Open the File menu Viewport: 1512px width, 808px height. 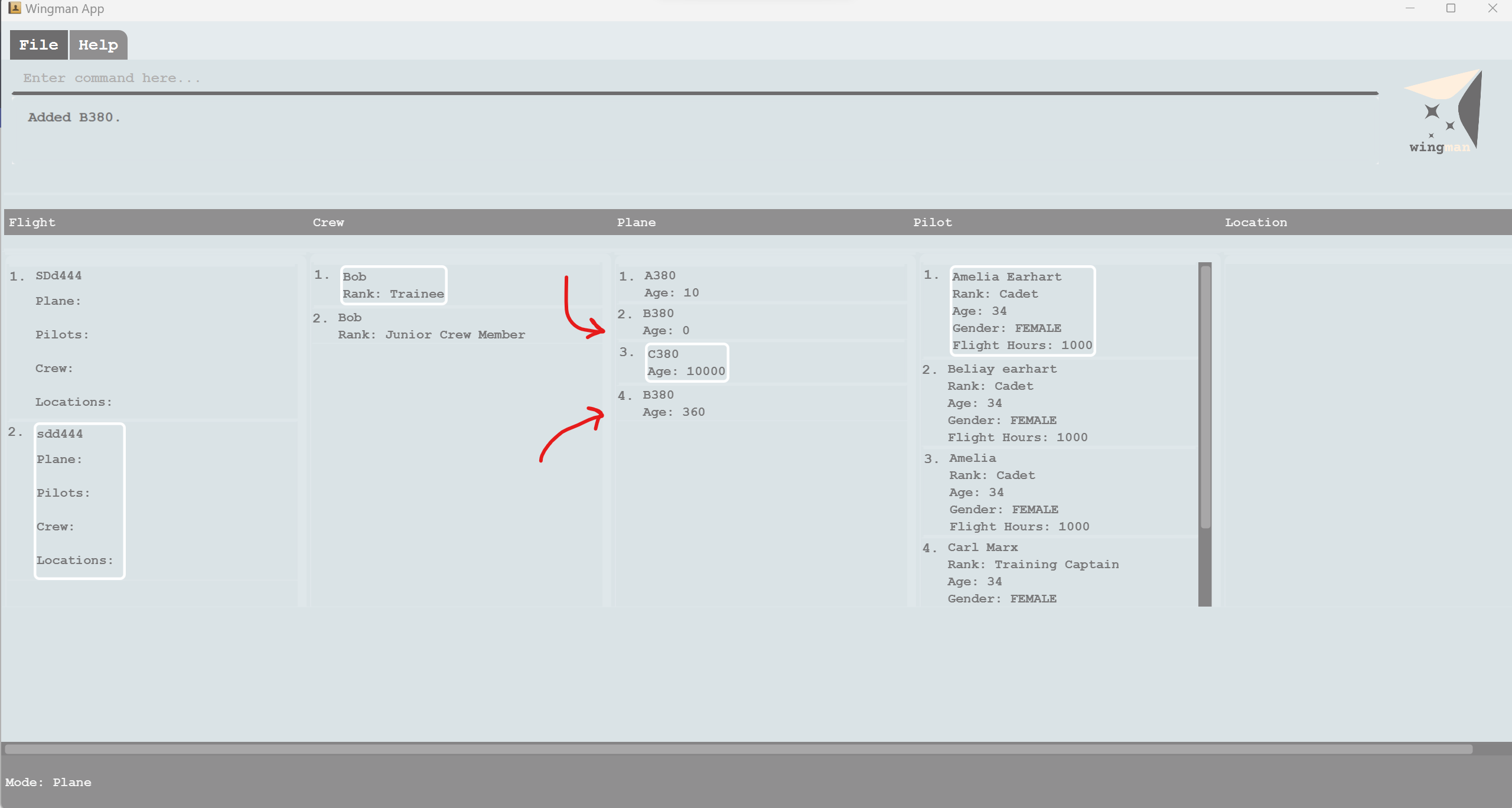(x=38, y=45)
